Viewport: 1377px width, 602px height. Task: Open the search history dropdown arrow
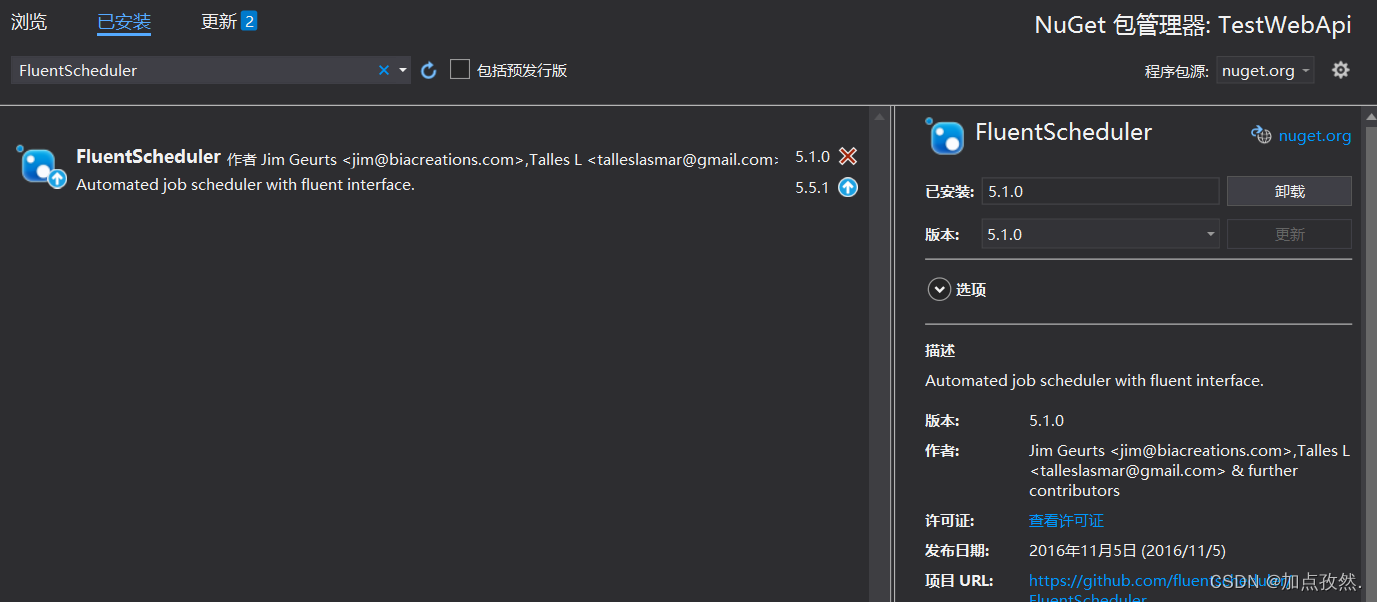pos(403,70)
